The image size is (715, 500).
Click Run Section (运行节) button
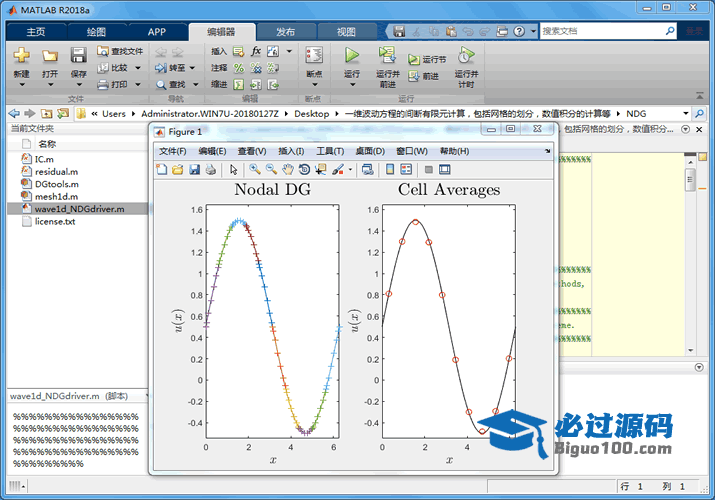click(427, 59)
